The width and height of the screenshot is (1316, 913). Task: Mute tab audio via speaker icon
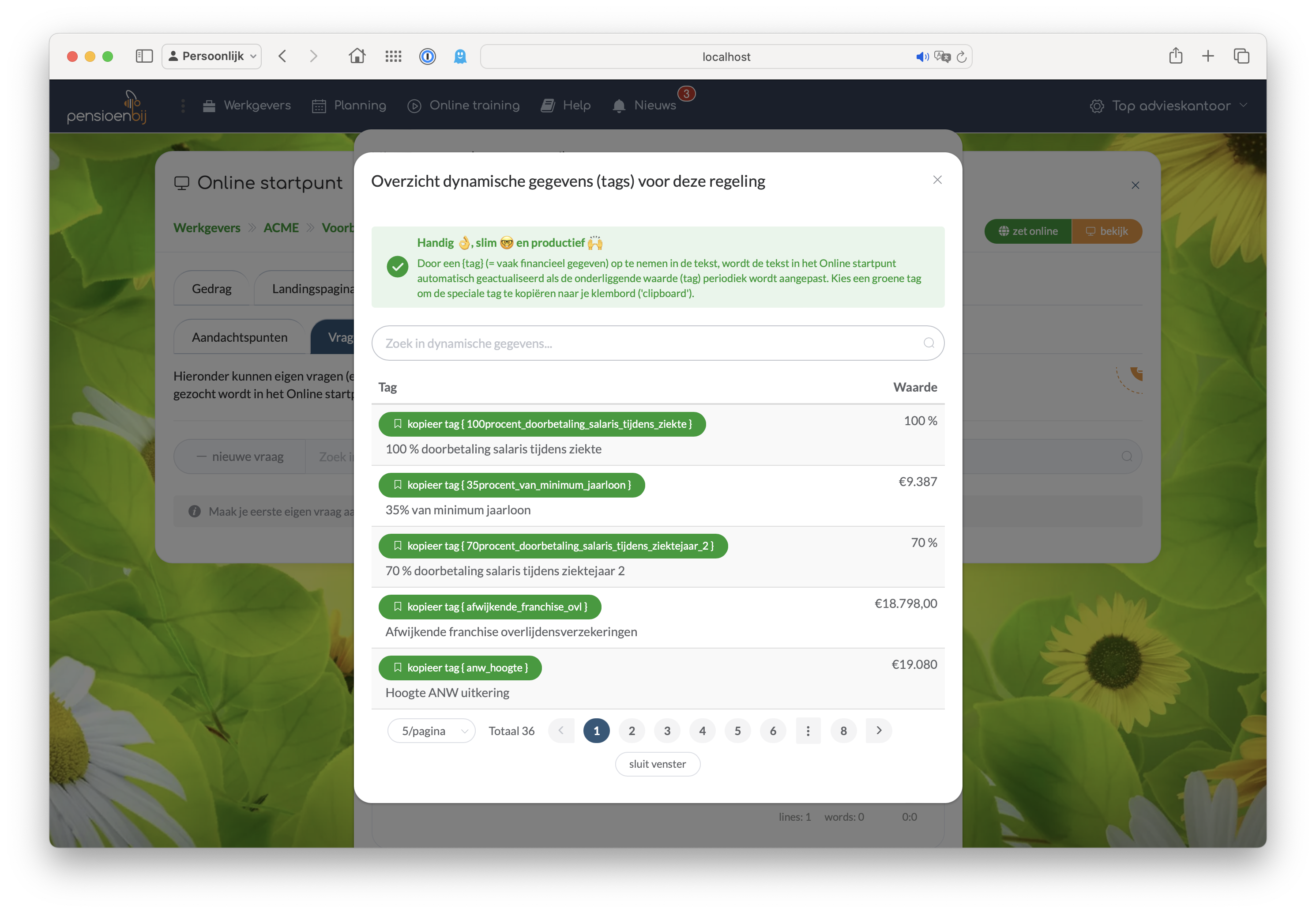click(922, 57)
